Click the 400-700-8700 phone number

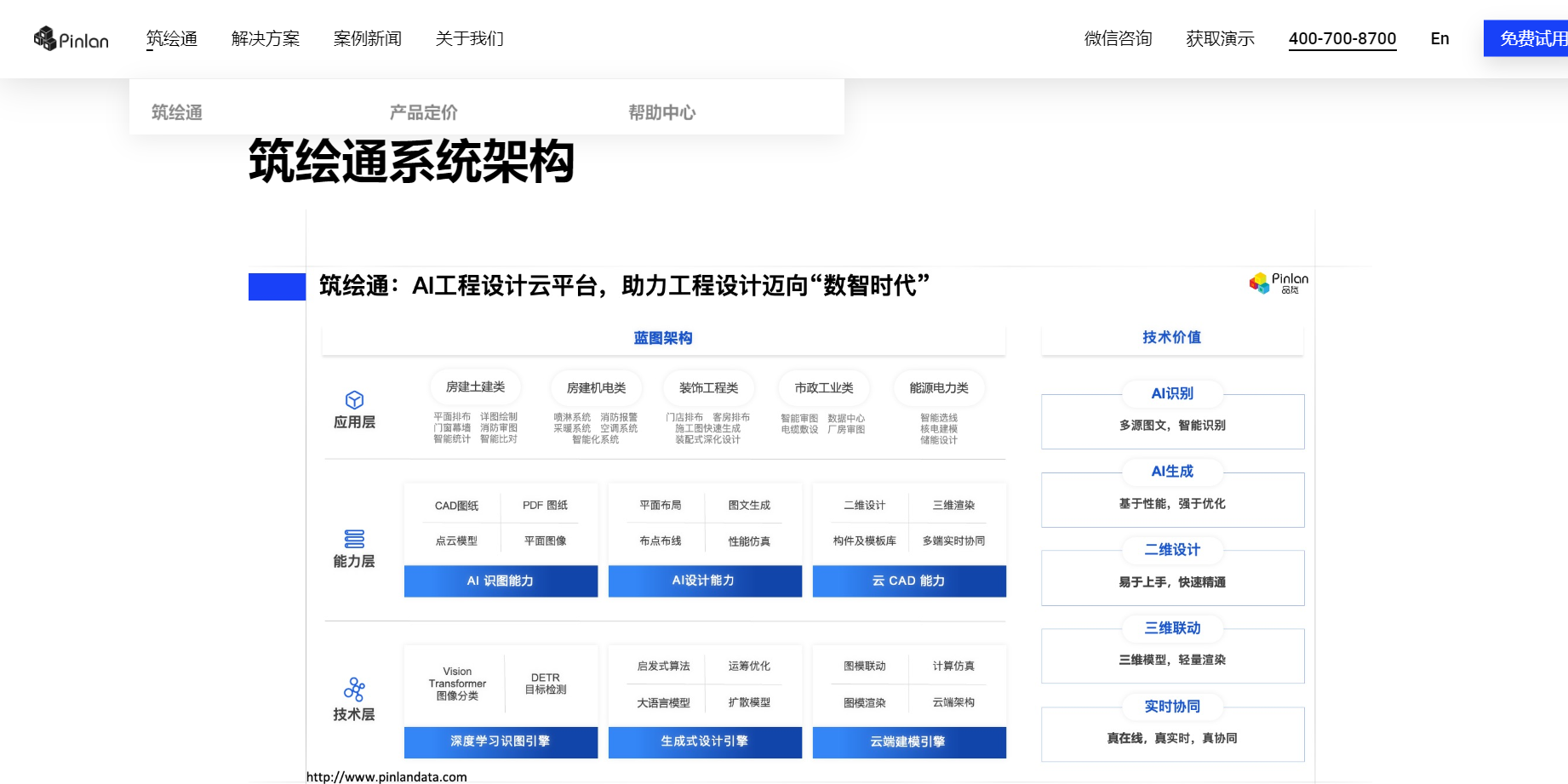[x=1342, y=39]
